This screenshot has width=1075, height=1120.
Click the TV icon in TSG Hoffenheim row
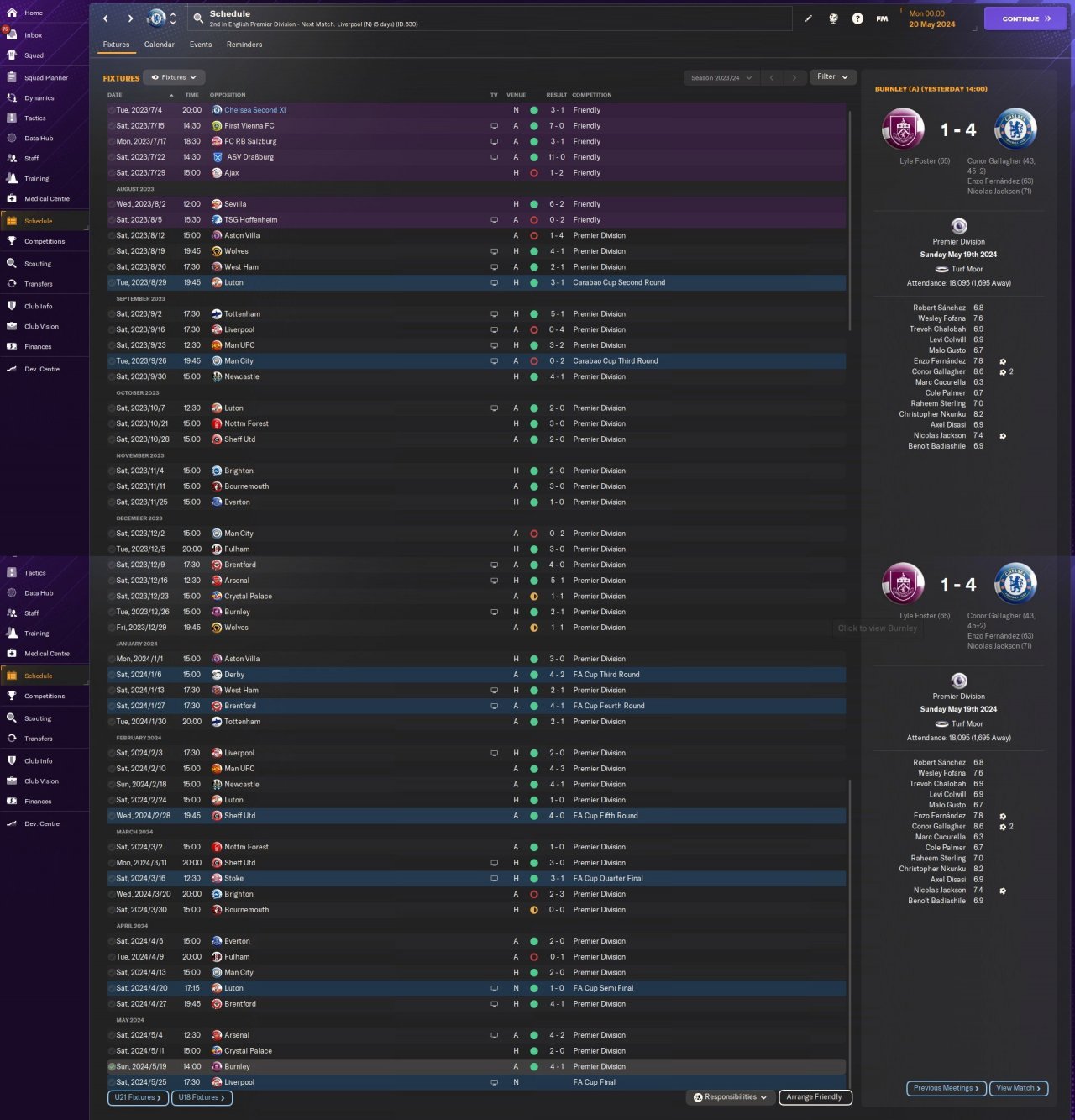click(x=494, y=220)
